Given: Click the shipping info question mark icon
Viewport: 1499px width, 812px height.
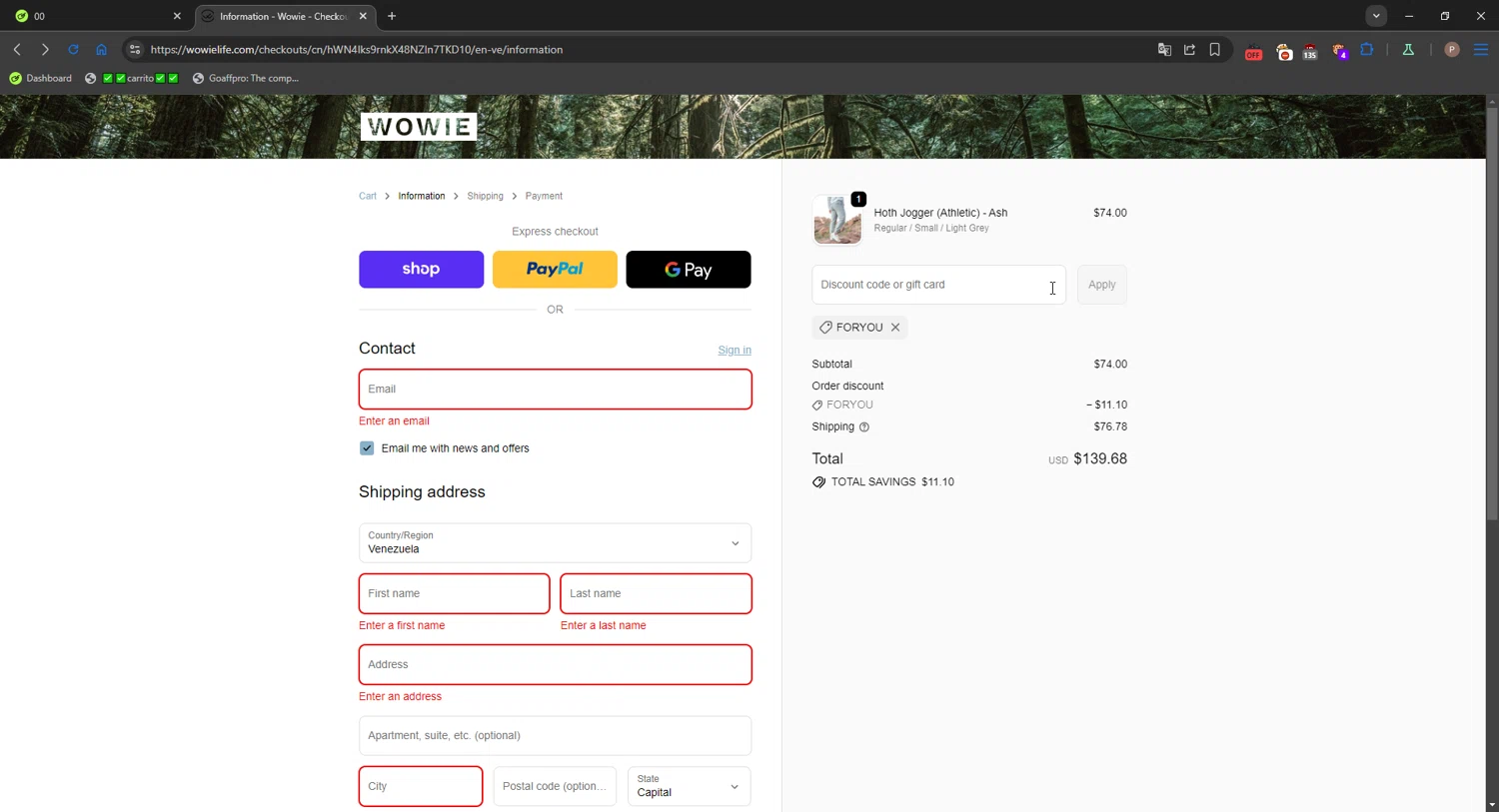Looking at the screenshot, I should tap(864, 427).
